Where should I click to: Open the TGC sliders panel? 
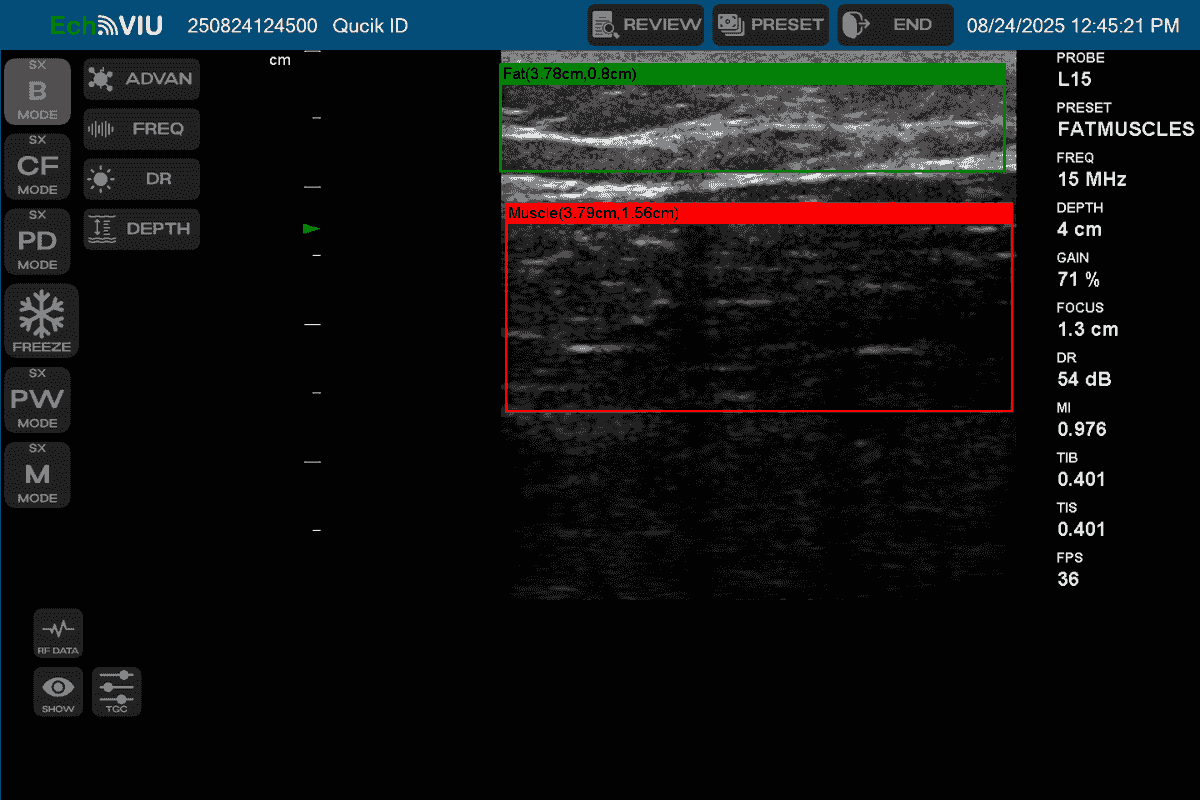point(117,692)
